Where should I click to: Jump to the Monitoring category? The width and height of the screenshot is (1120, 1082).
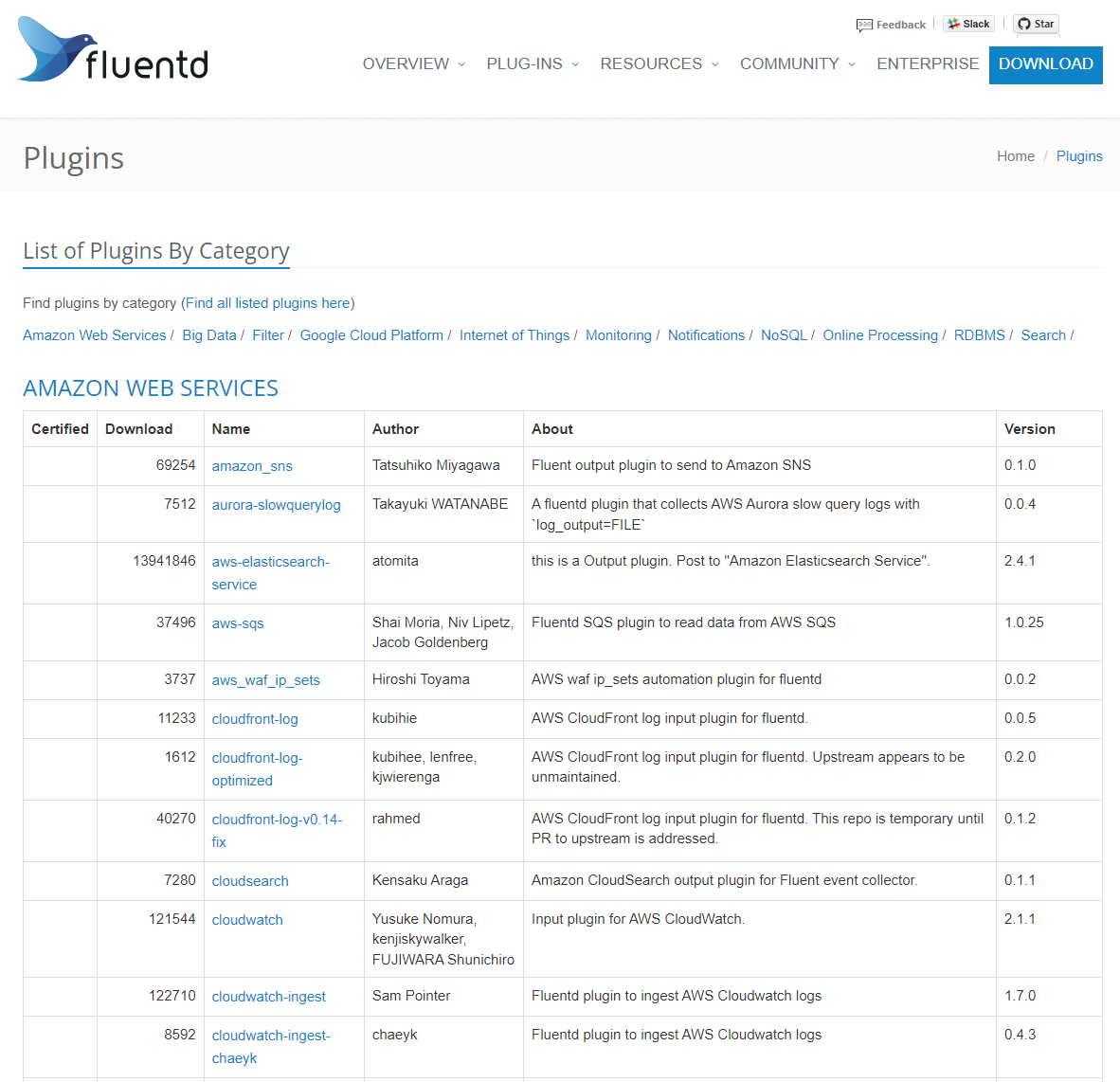(x=619, y=335)
